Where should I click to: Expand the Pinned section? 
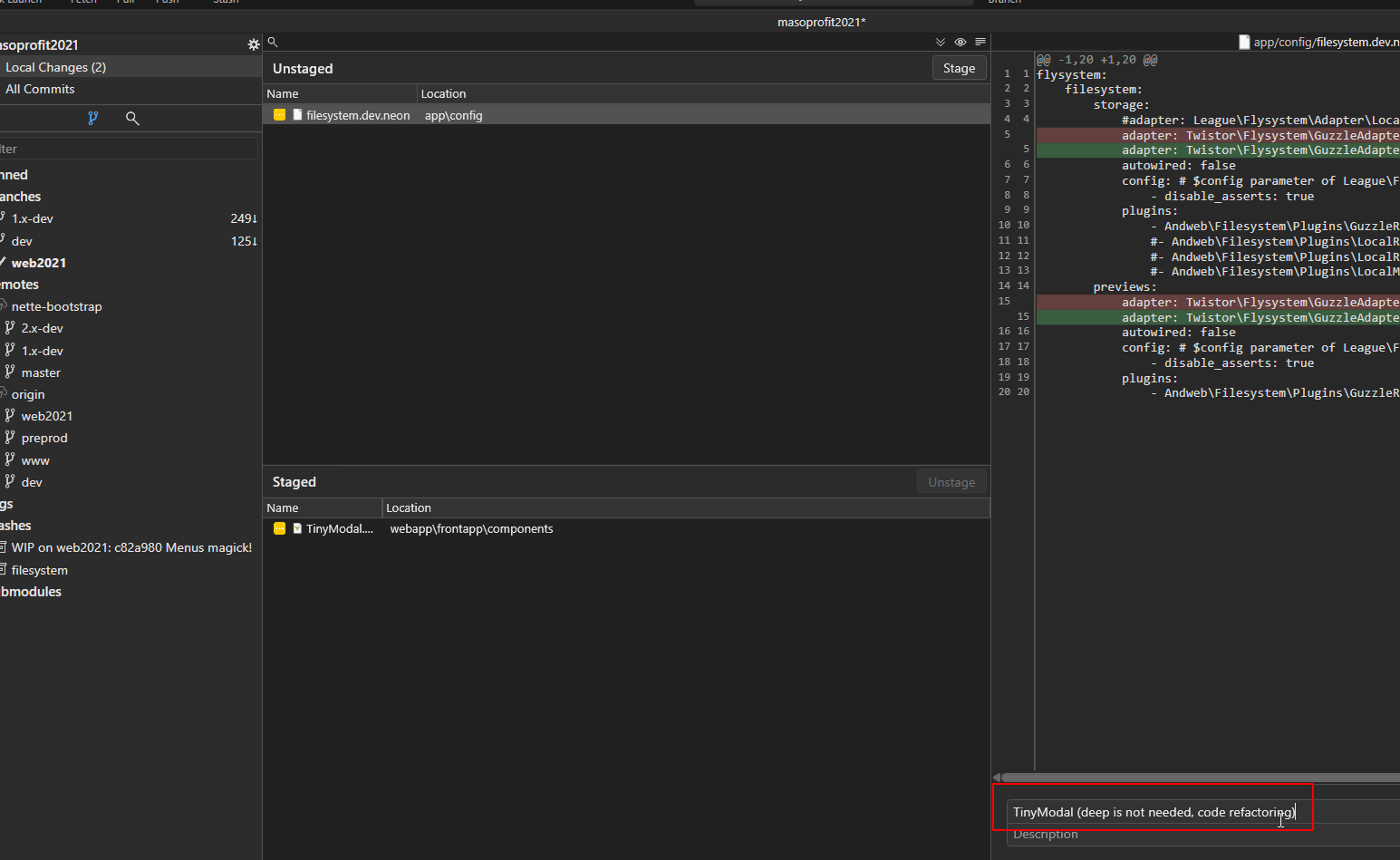pyautogui.click(x=14, y=175)
